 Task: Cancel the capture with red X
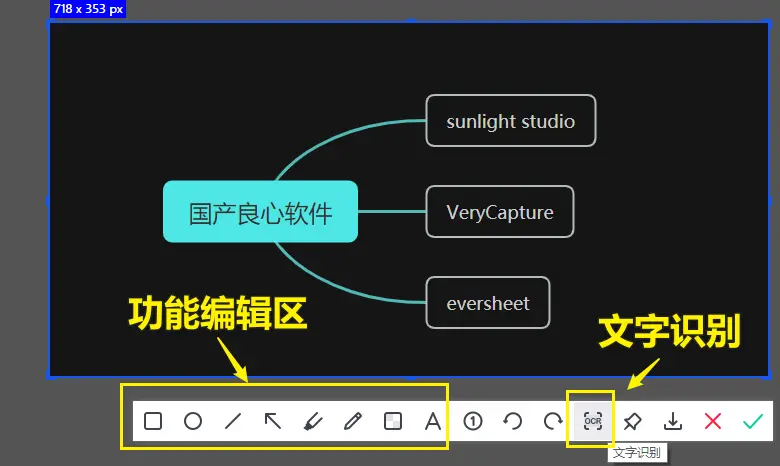click(x=713, y=421)
